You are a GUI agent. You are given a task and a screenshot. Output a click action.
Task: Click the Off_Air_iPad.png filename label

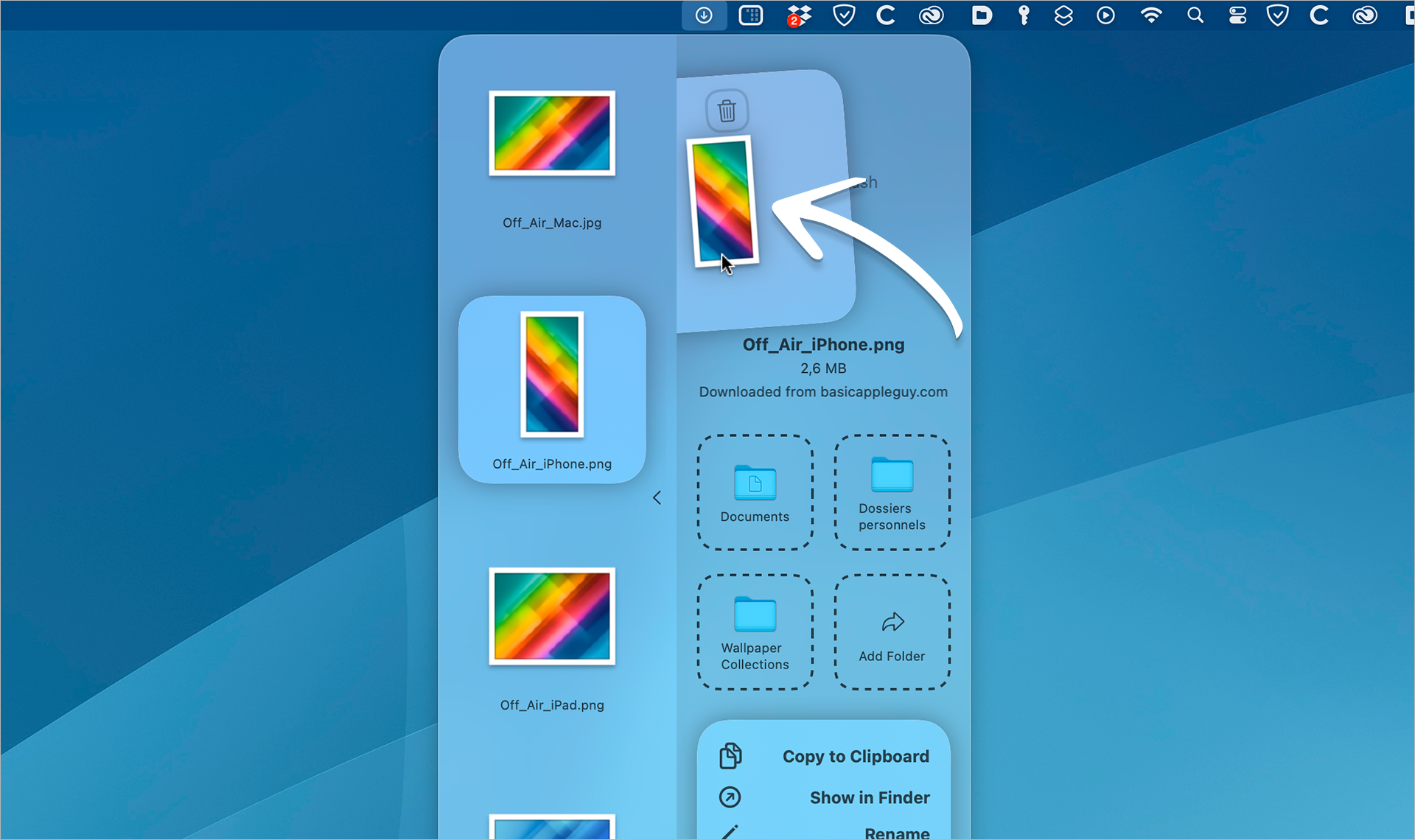tap(552, 705)
